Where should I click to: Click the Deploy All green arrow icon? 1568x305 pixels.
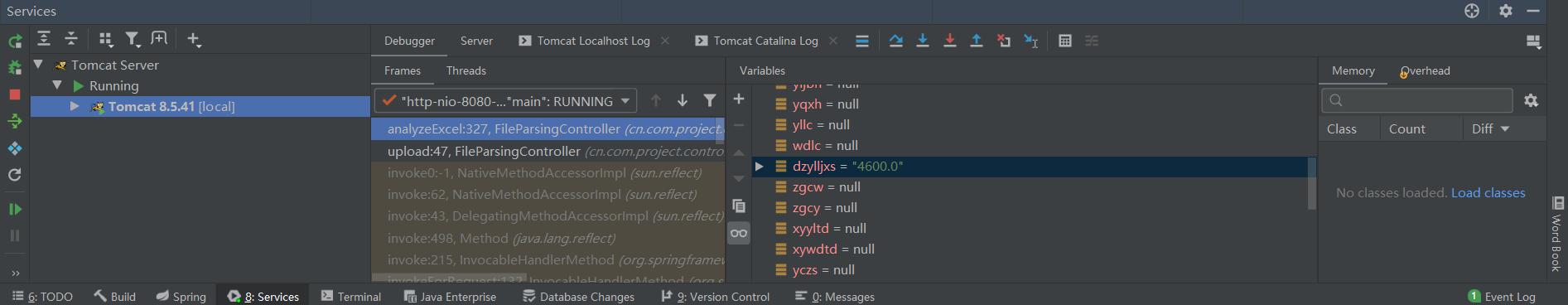tap(15, 121)
